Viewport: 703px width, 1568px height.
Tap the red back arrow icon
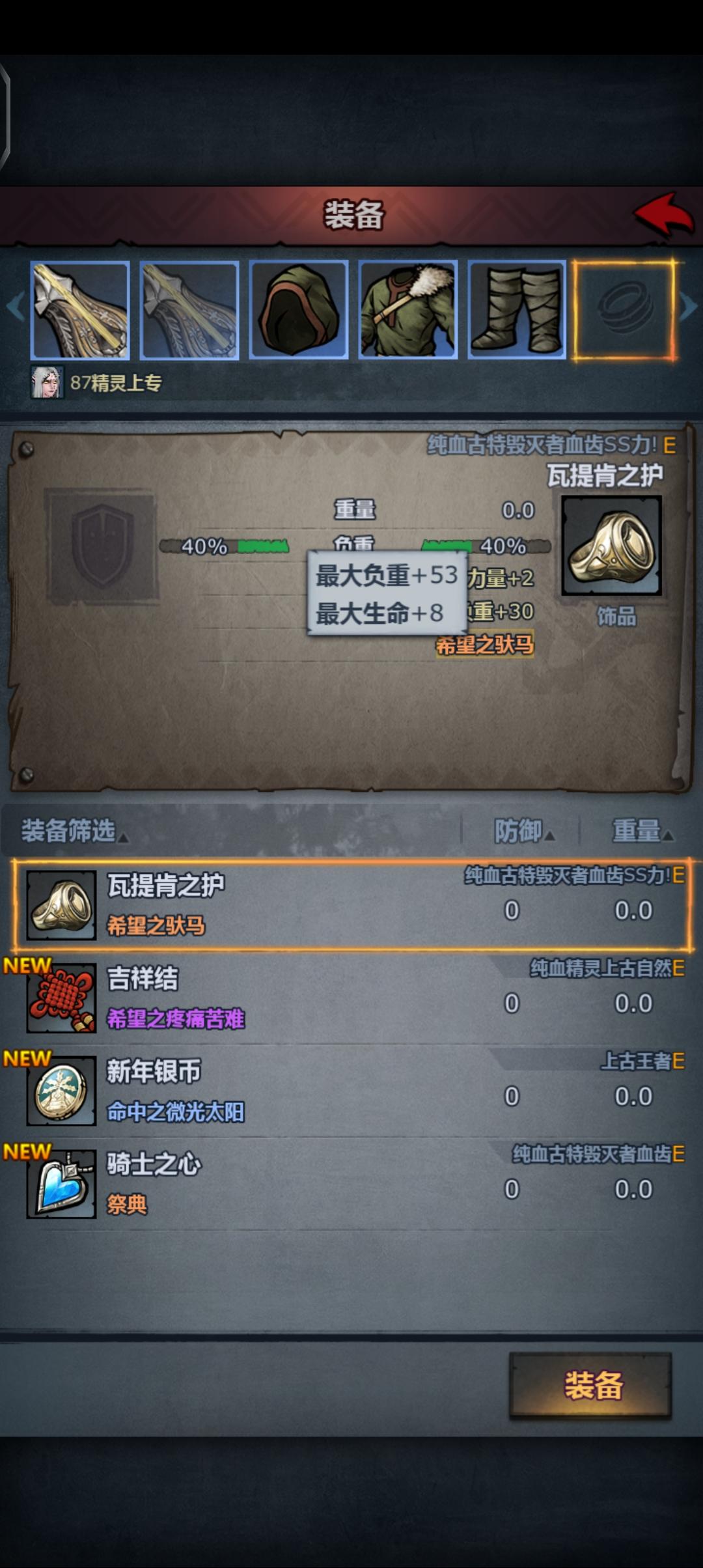(x=664, y=214)
